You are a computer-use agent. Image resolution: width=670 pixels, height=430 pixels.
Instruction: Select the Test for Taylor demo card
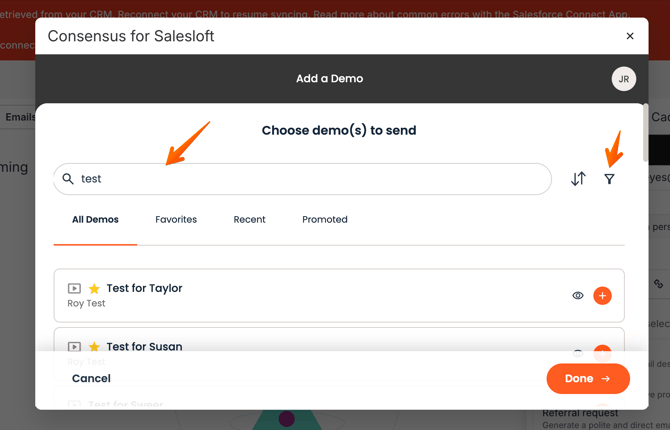[339, 295]
